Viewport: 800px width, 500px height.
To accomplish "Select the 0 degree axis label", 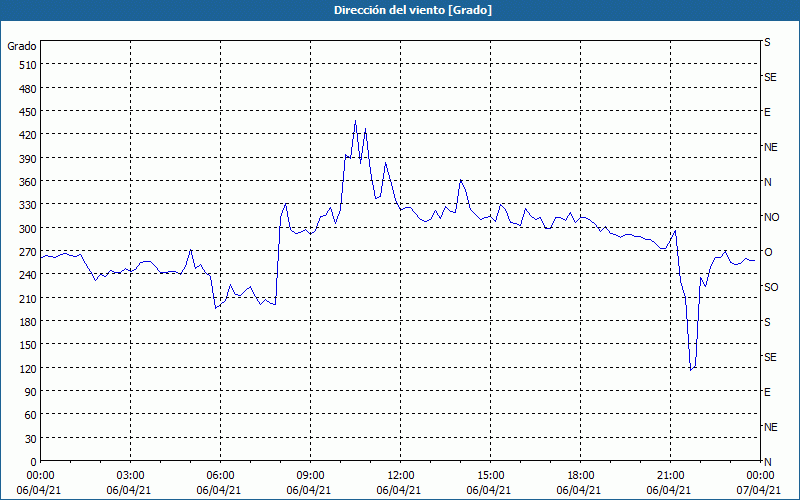I will tap(34, 462).
